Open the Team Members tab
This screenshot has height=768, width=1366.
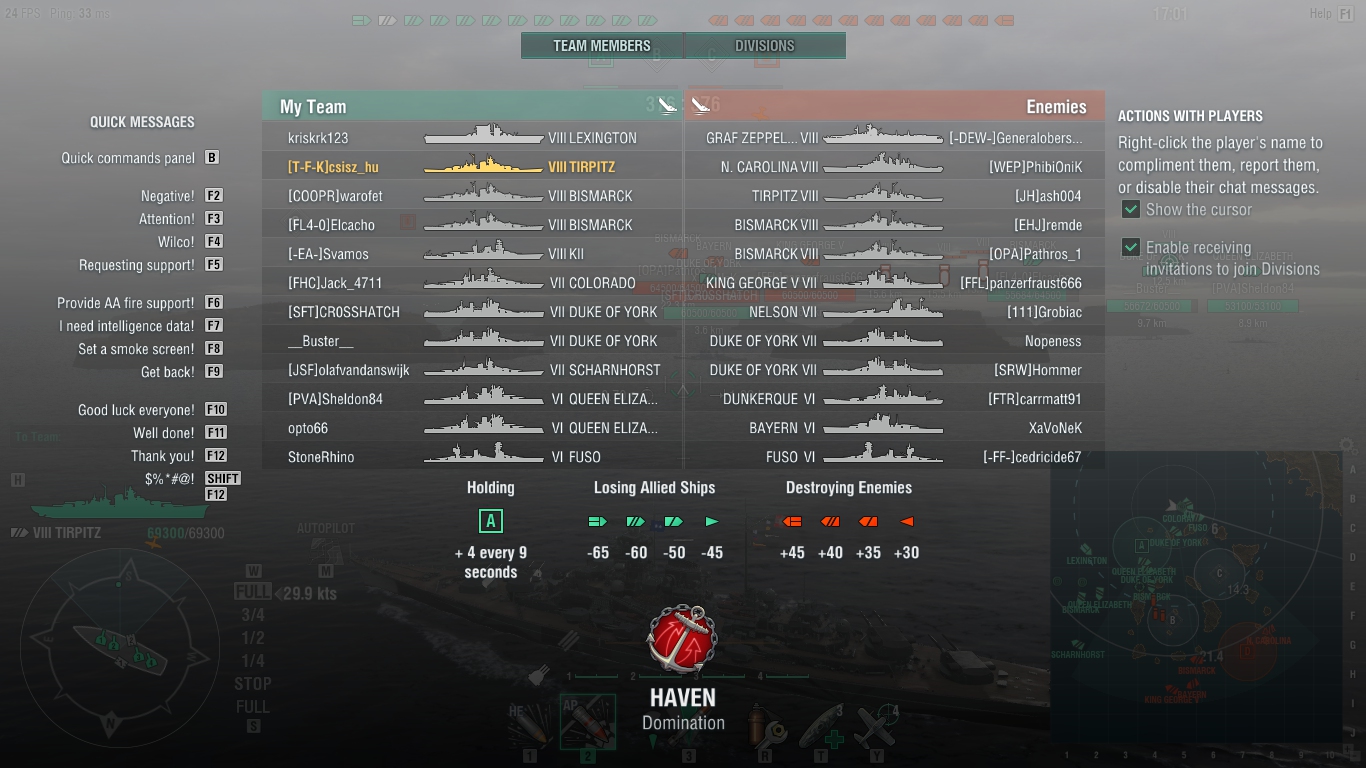coord(602,45)
